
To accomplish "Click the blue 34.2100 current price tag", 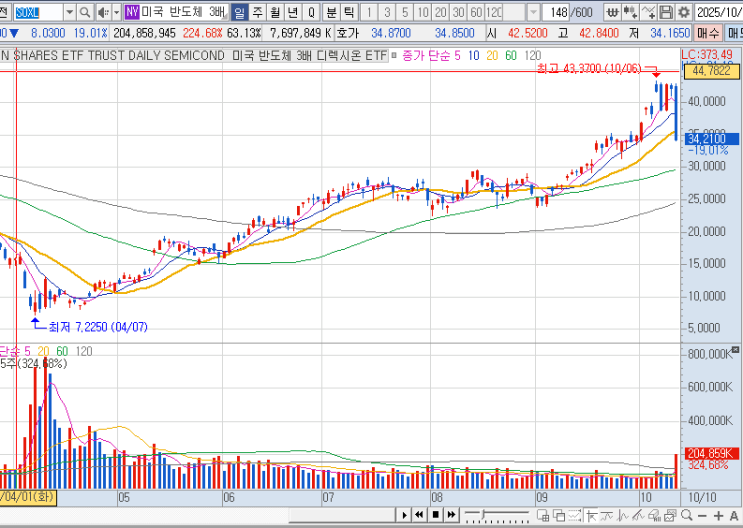I will click(711, 139).
